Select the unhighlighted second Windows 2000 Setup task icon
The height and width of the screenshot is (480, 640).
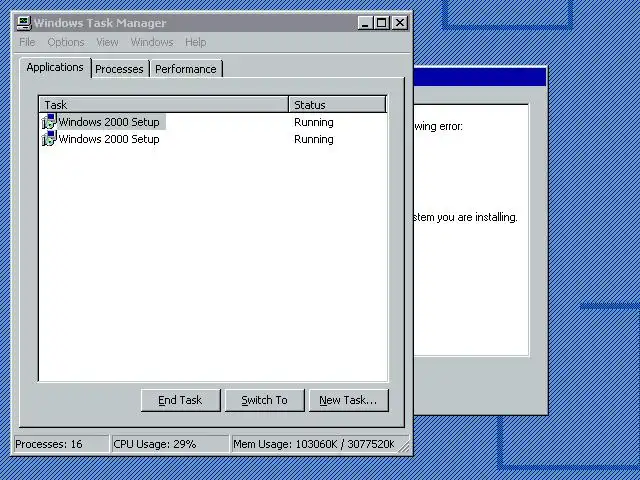(49, 139)
